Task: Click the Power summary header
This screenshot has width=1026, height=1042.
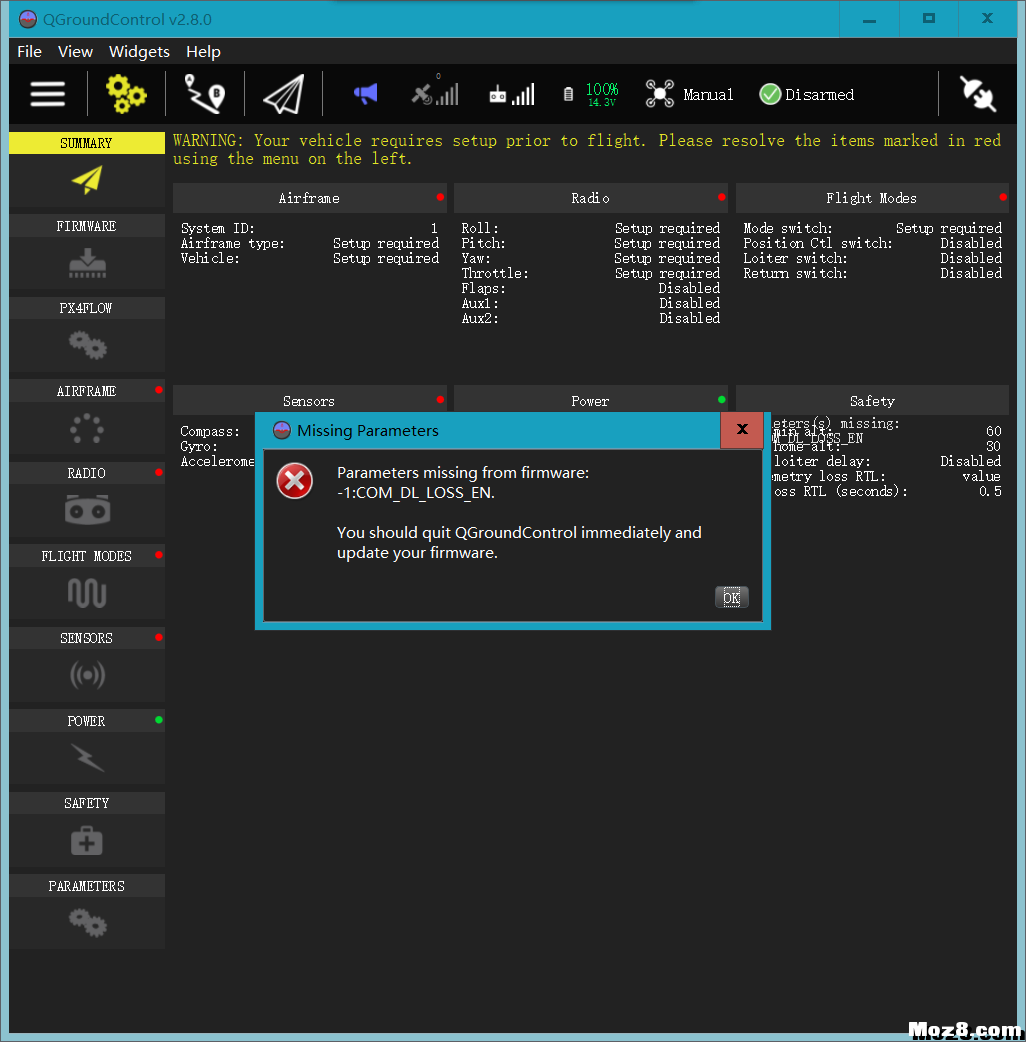Action: tap(590, 401)
